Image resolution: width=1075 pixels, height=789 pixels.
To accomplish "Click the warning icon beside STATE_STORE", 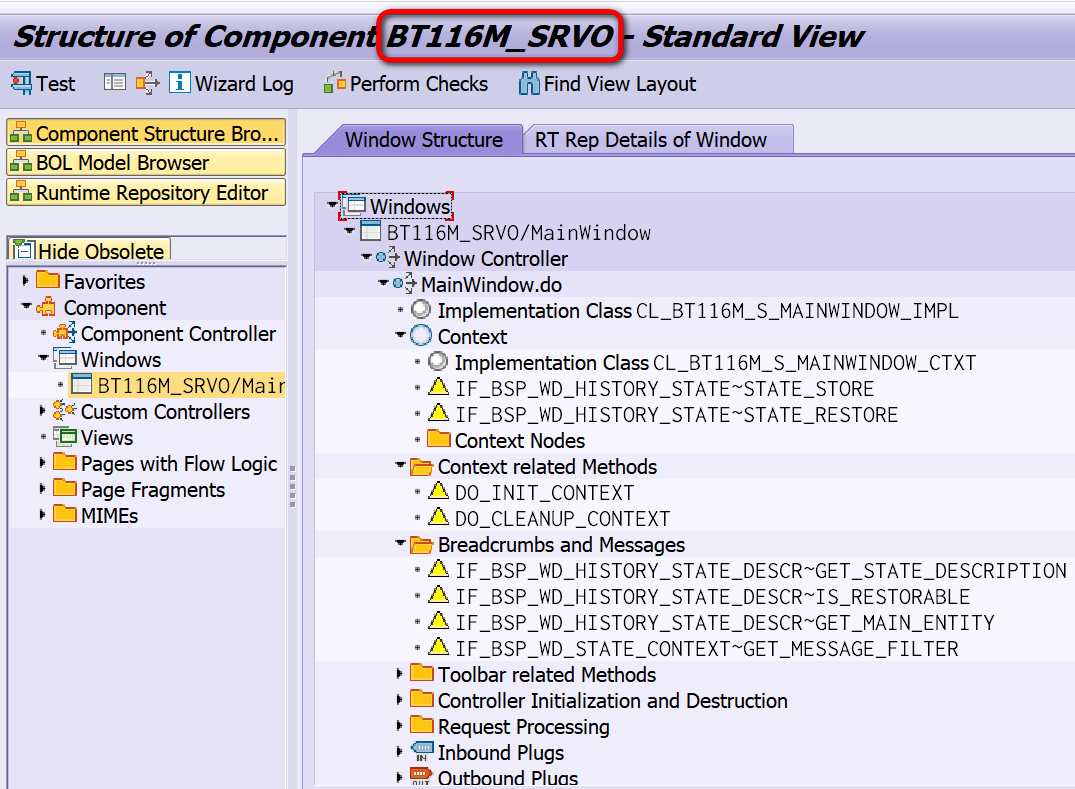I will [439, 387].
